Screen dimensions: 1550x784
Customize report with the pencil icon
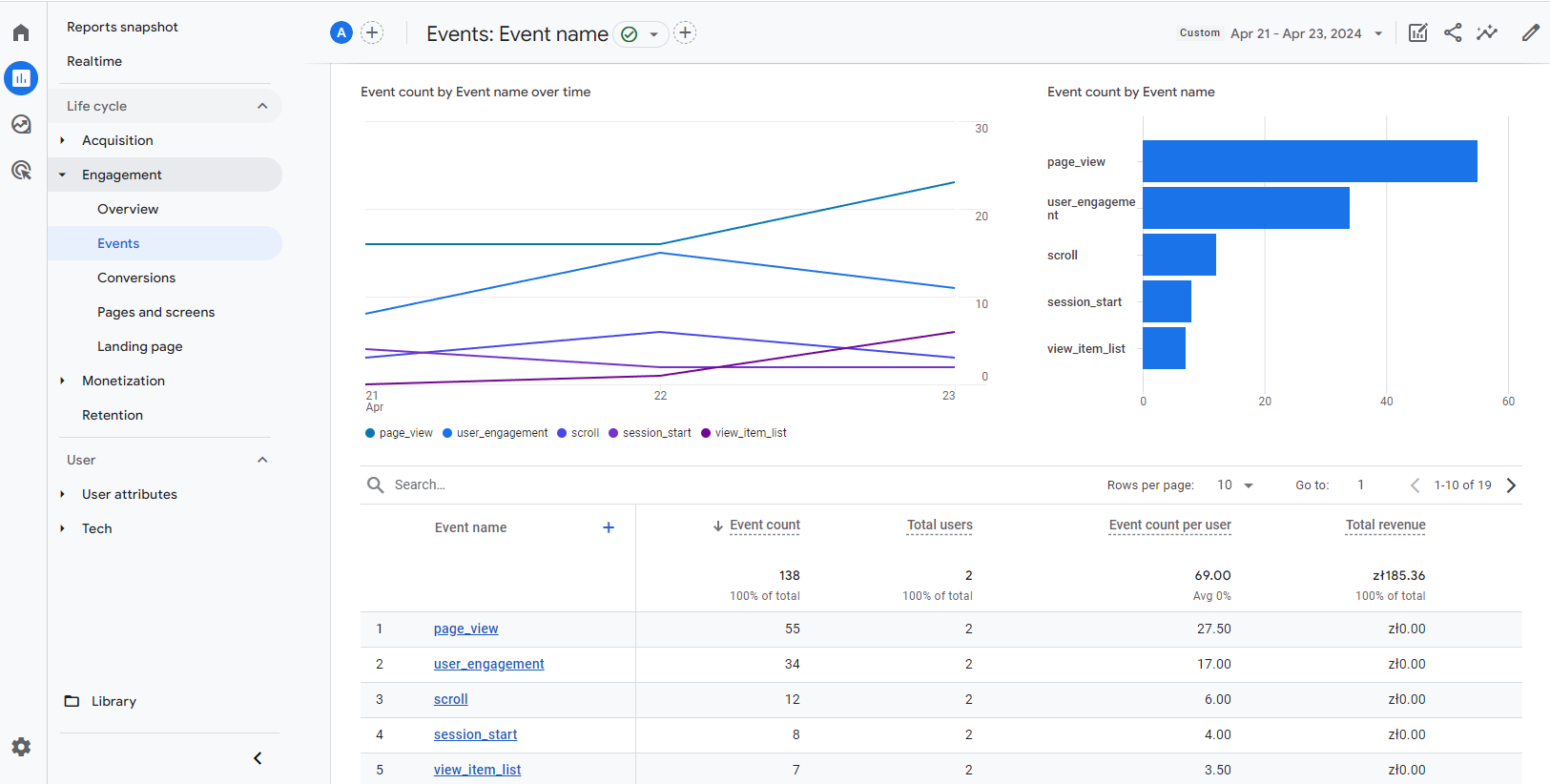1530,33
